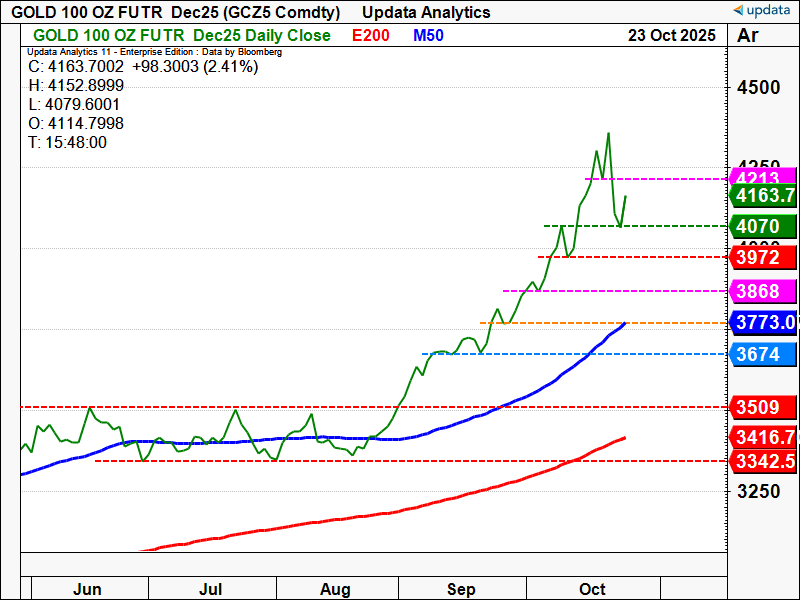Select the red 3342.5 support label
This screenshot has width=800, height=600.
point(763,461)
